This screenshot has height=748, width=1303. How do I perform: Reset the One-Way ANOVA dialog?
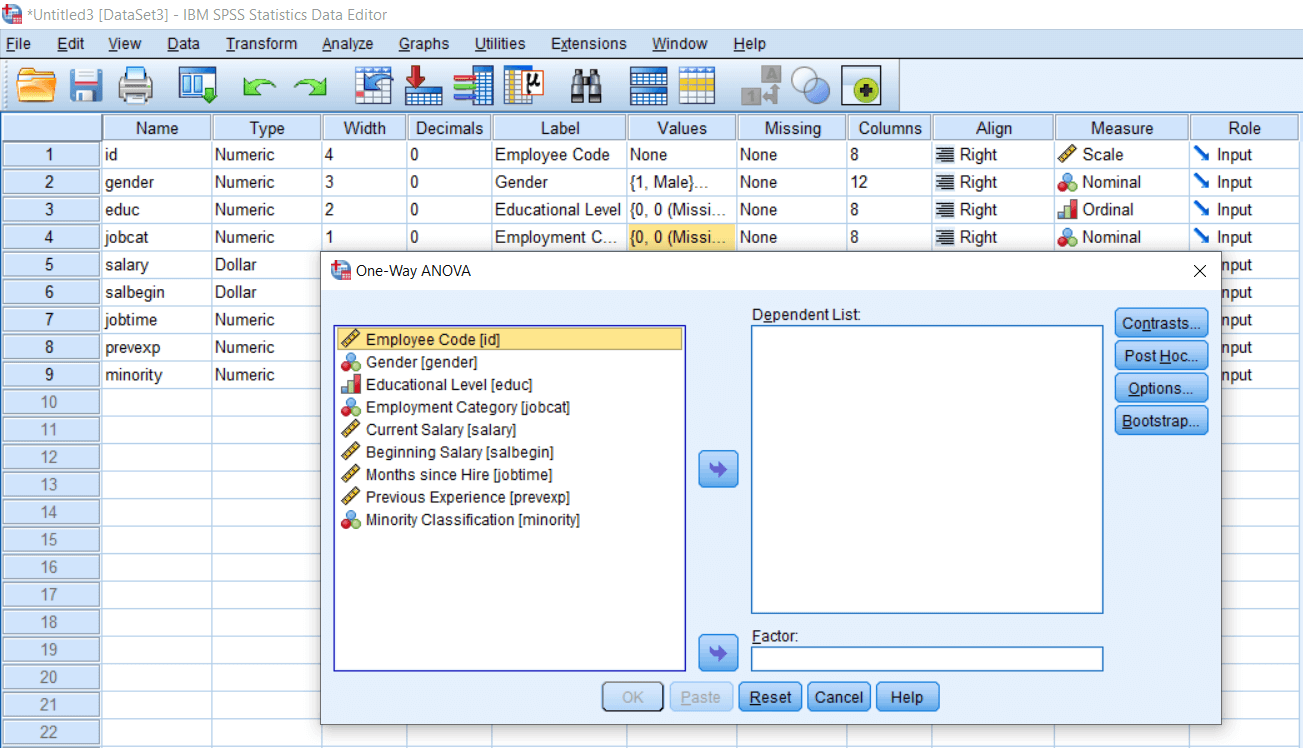pos(770,697)
